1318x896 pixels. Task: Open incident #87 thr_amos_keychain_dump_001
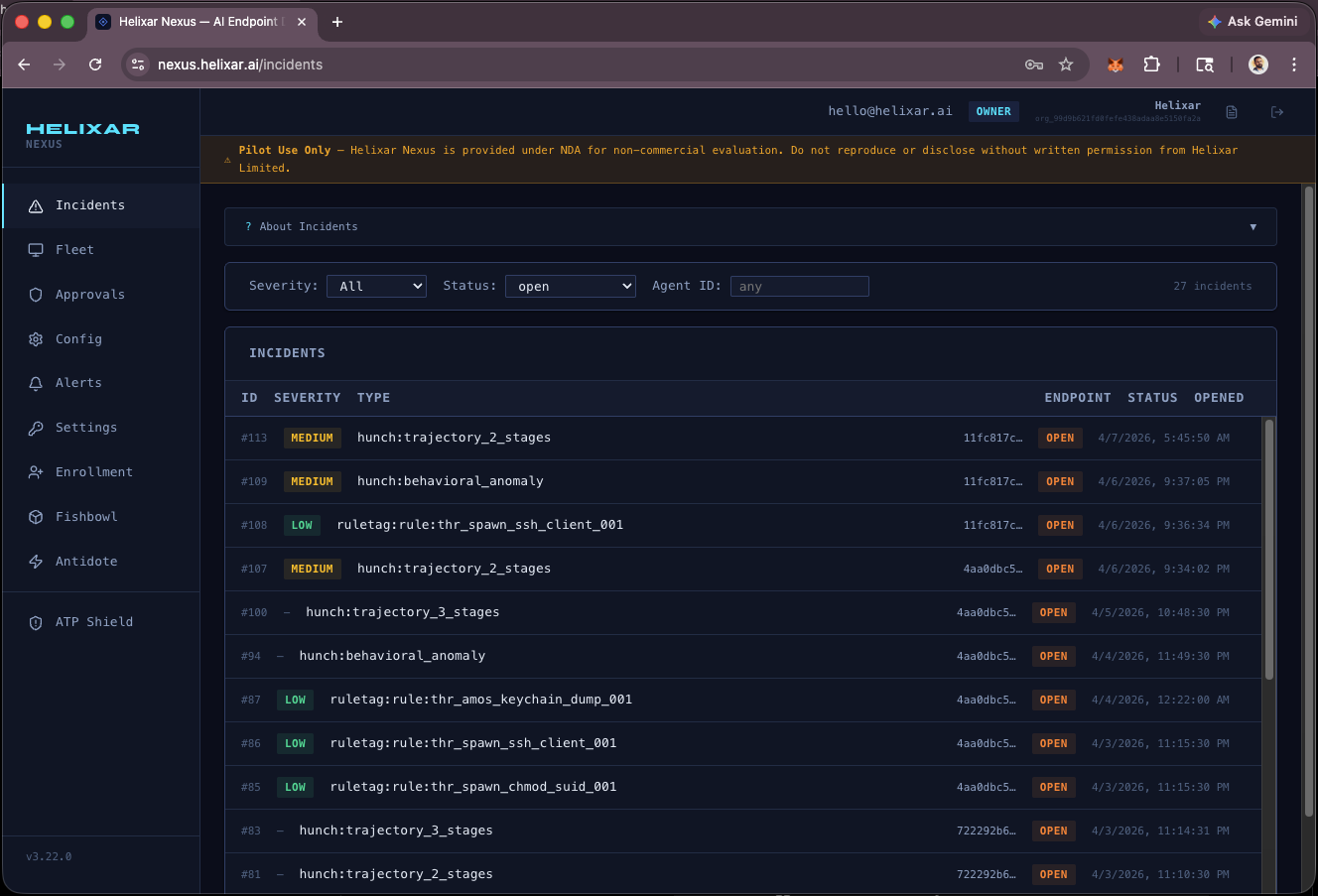point(480,700)
